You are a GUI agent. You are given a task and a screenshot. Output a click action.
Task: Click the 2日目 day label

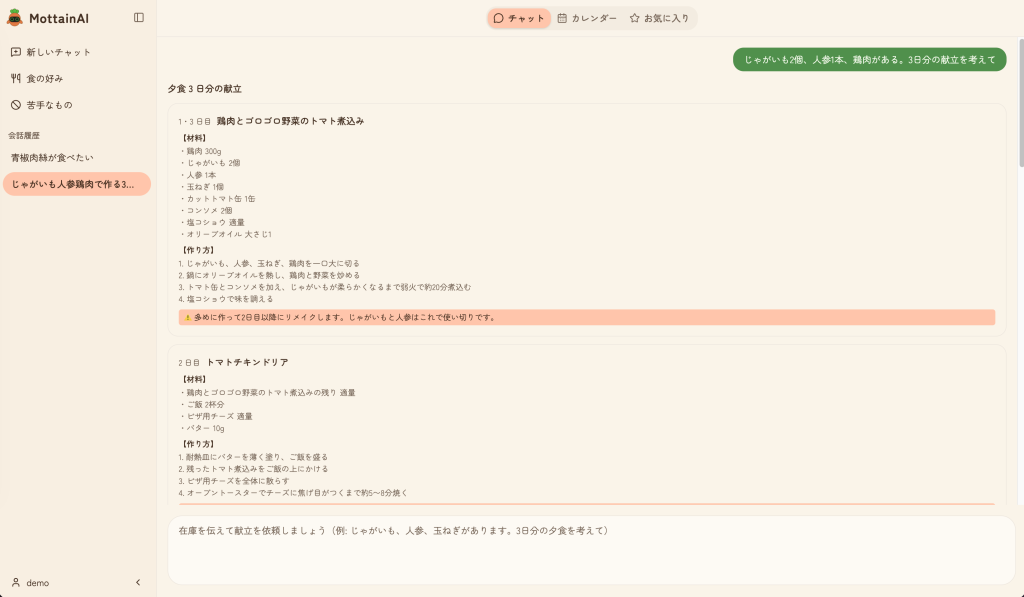(189, 363)
